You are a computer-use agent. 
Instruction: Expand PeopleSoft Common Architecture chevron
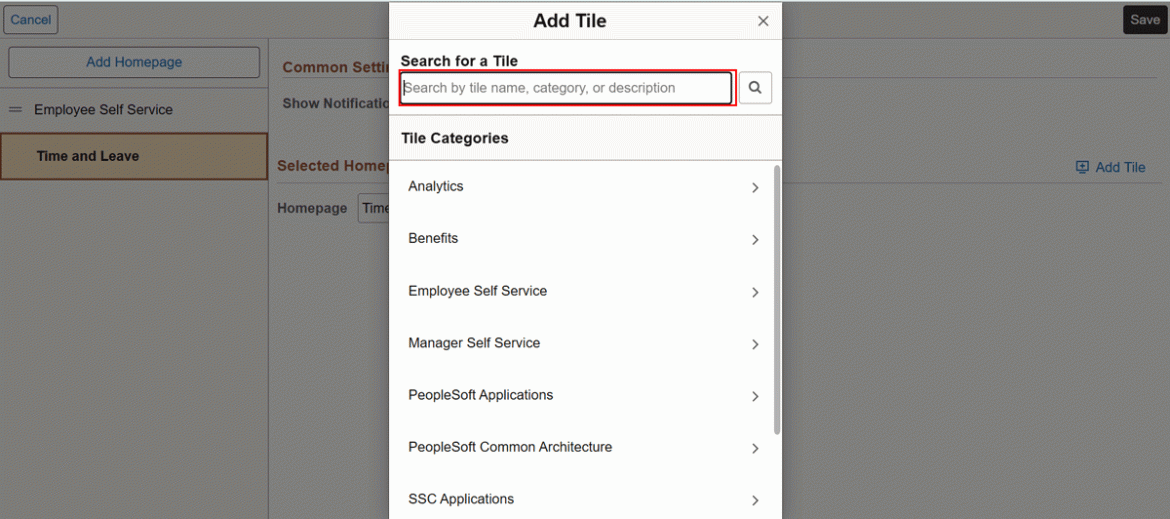[755, 449]
